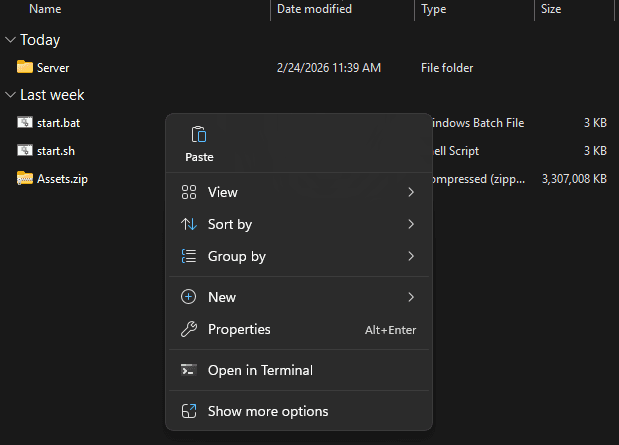
Task: Click the start.bat file icon
Action: 25,123
